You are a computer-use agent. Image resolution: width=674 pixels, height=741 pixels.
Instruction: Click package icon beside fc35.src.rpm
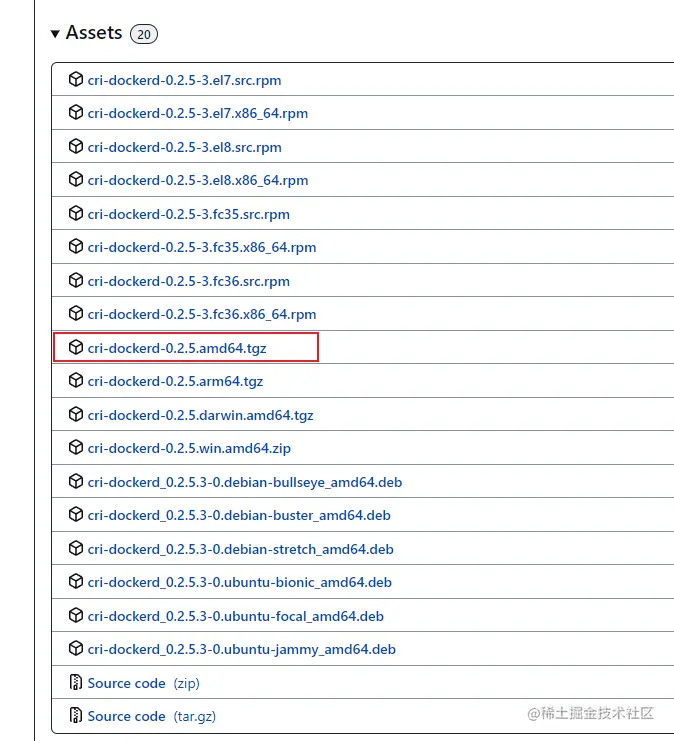click(76, 214)
